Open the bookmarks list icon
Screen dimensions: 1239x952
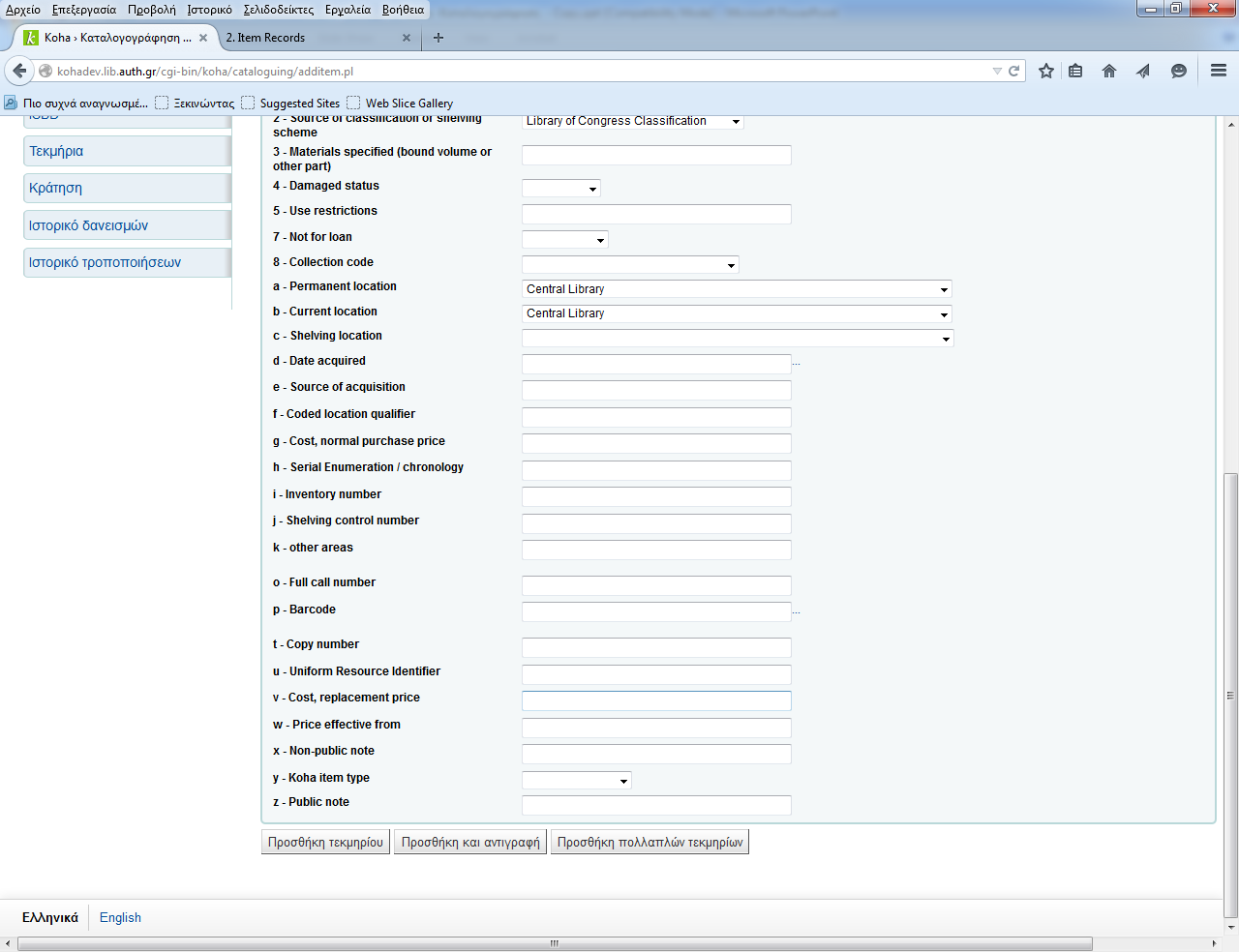[1075, 71]
